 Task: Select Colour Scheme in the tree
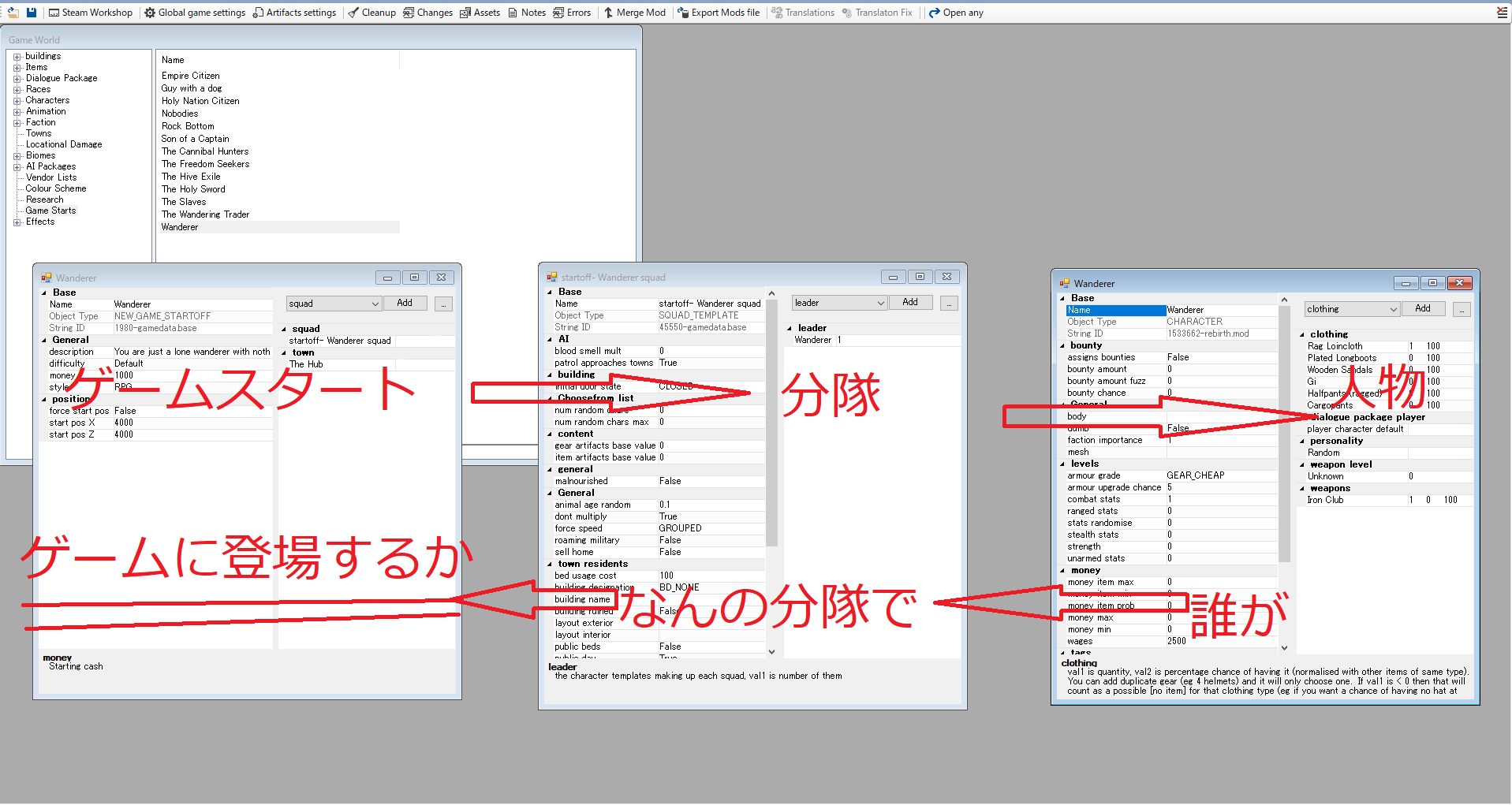pos(56,188)
